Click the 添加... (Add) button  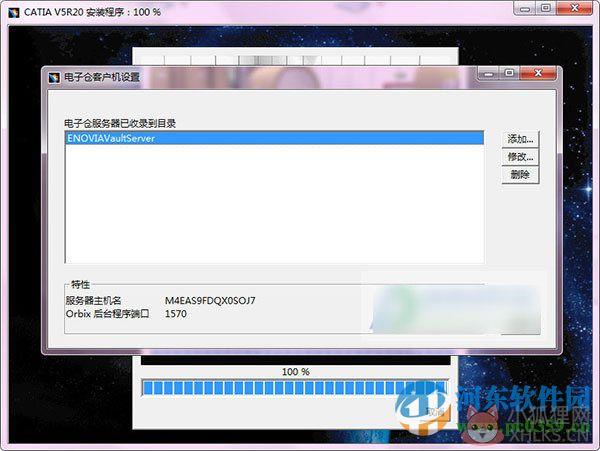point(520,138)
